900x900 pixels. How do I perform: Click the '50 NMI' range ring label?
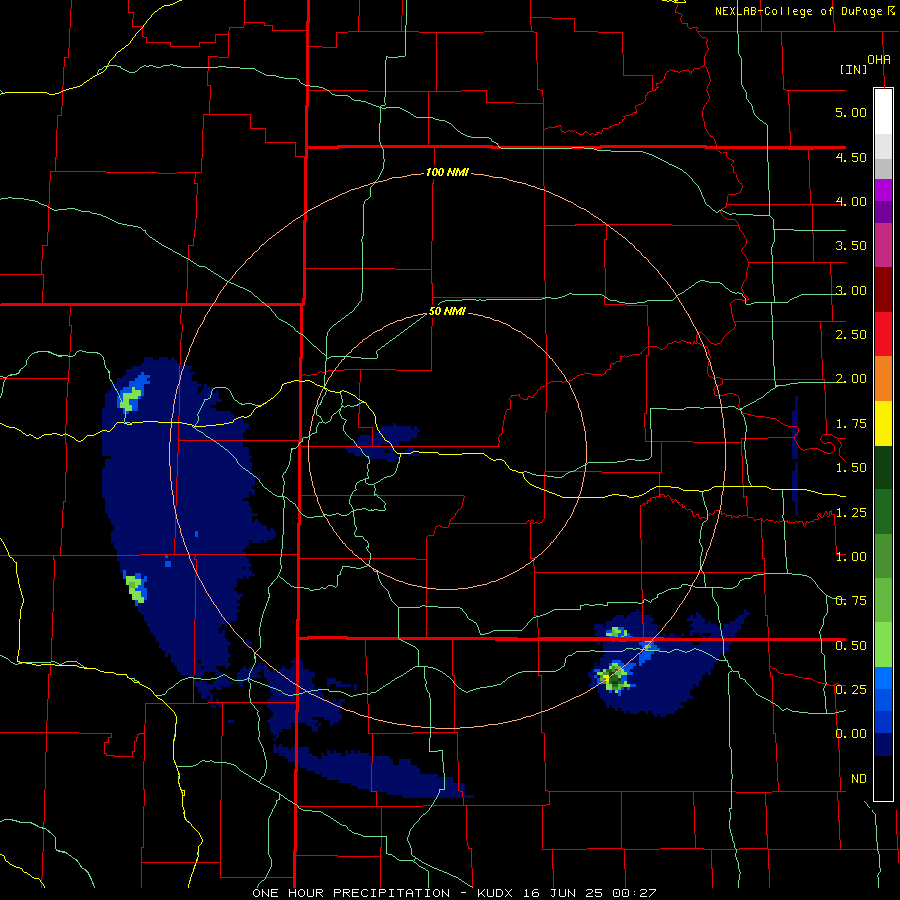click(447, 312)
